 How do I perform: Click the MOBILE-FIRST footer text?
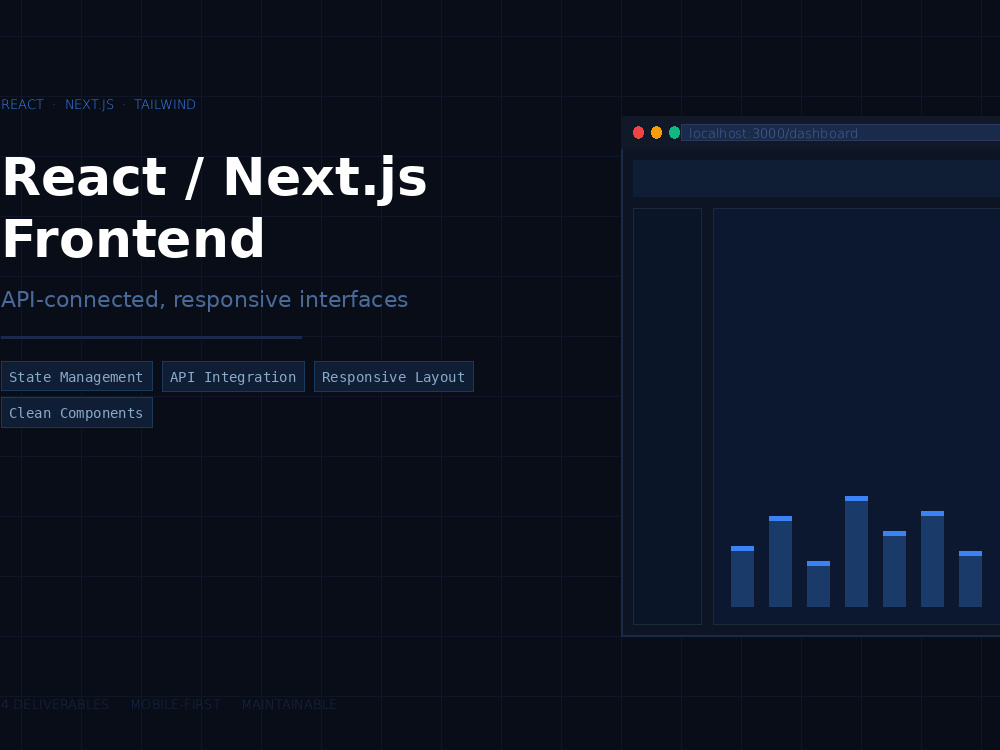click(x=176, y=704)
